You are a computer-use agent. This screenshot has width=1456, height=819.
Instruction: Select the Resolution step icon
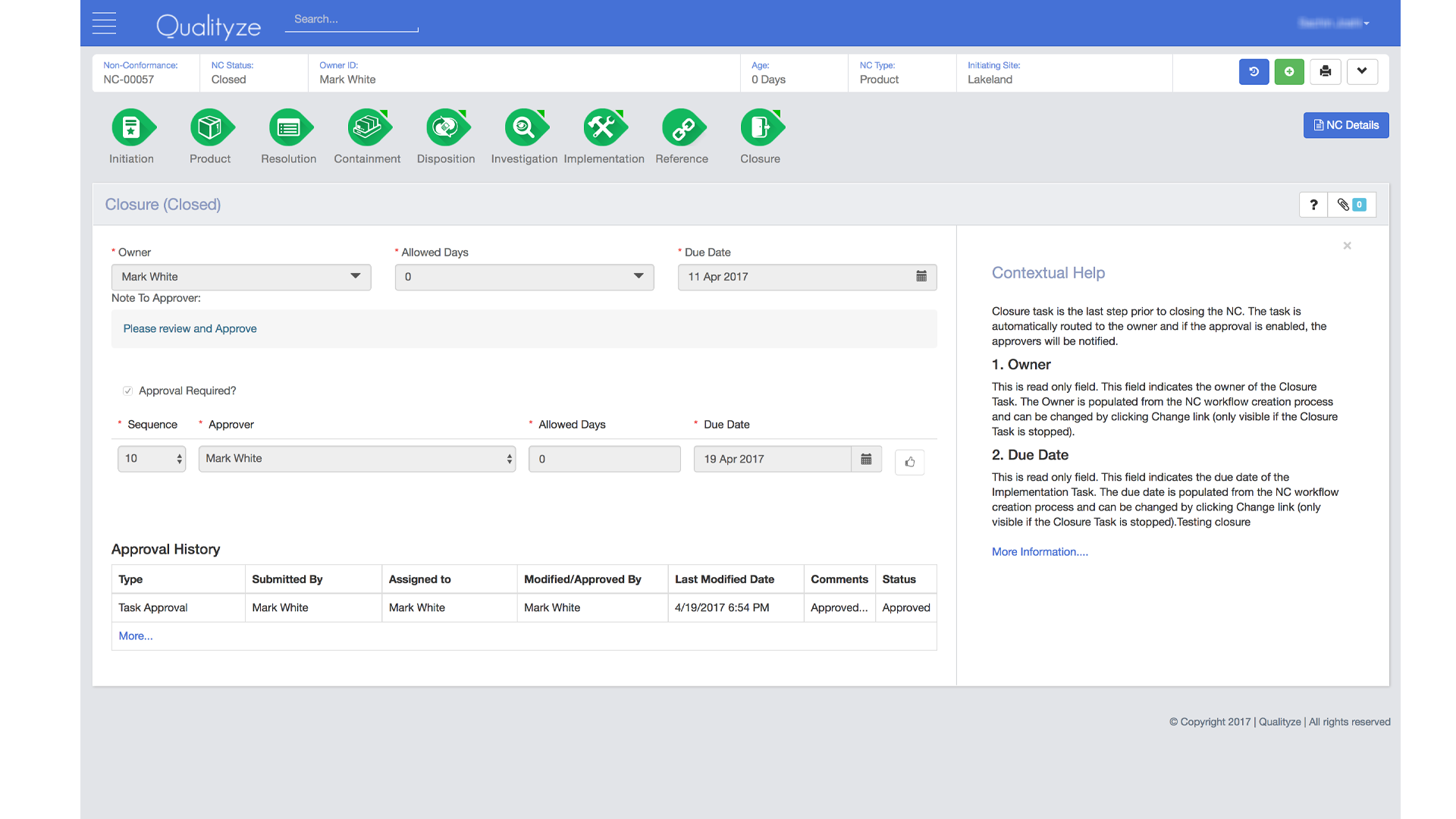pyautogui.click(x=289, y=127)
